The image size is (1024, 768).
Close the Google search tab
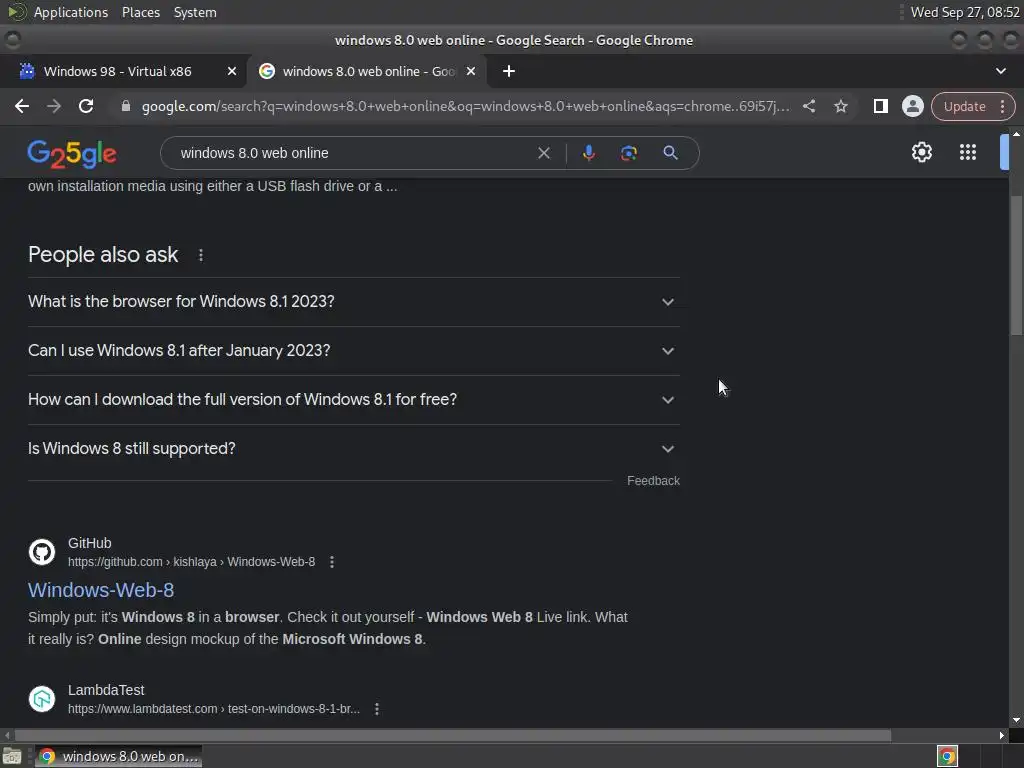471,71
